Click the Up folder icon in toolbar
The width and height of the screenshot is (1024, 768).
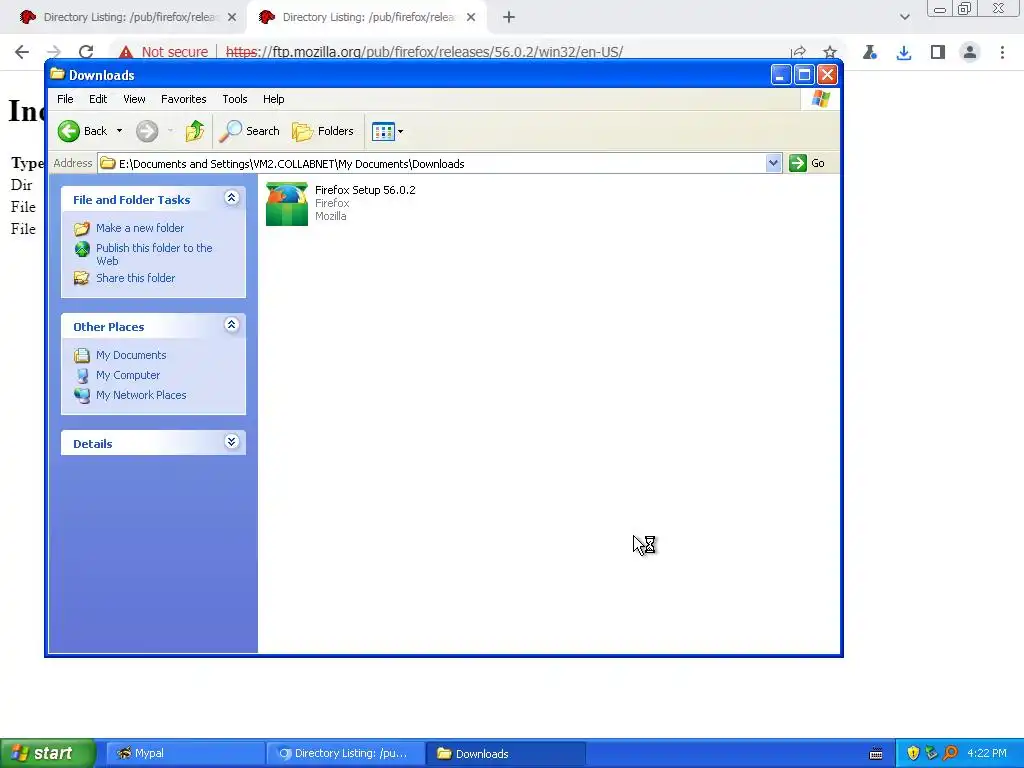coord(195,131)
